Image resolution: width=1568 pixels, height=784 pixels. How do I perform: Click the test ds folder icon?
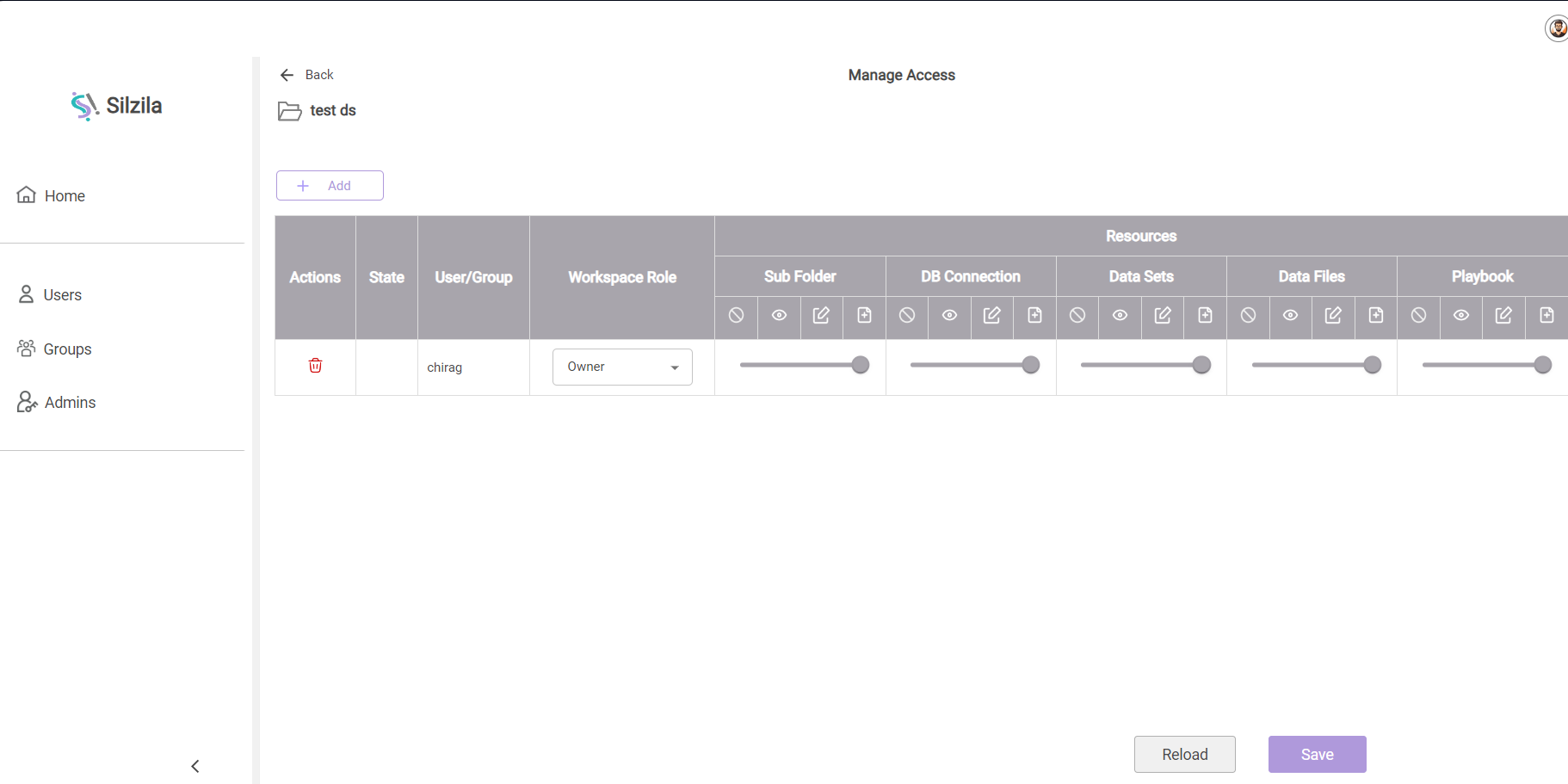289,111
